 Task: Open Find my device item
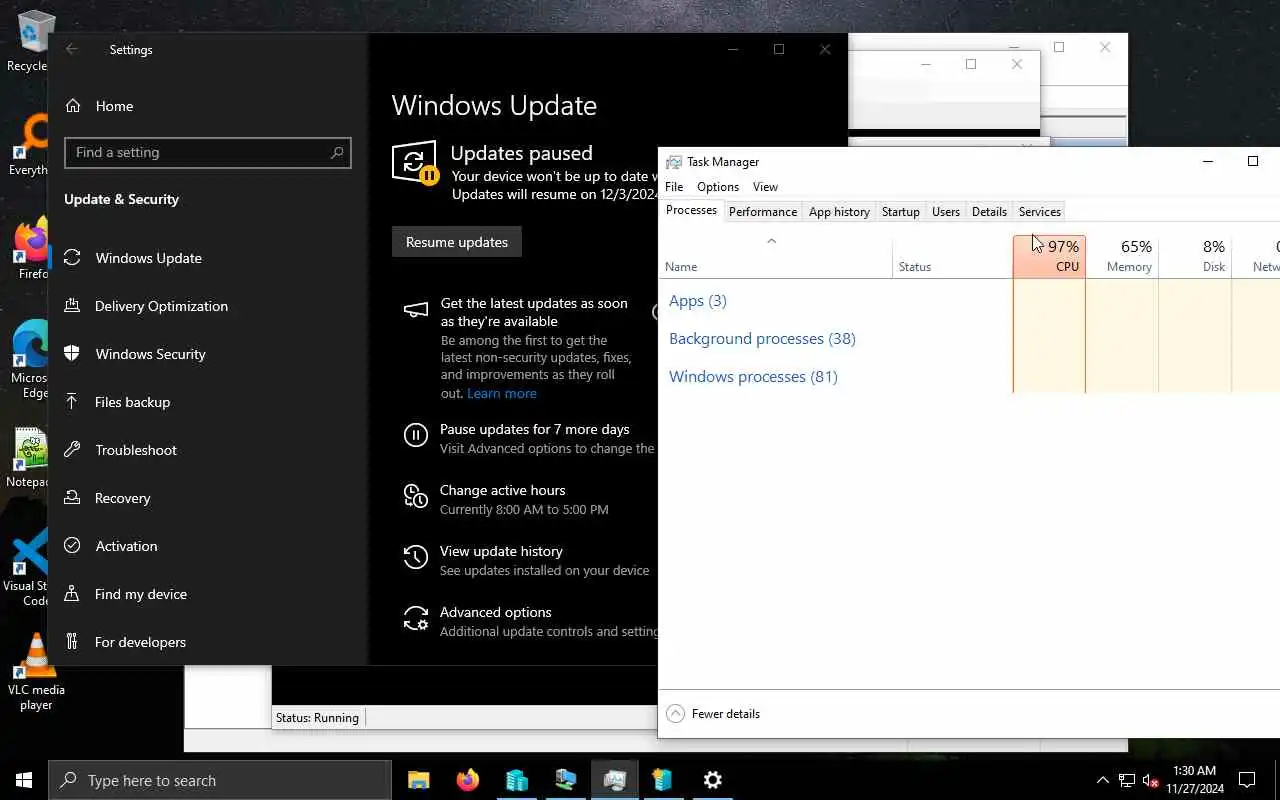pyautogui.click(x=140, y=594)
